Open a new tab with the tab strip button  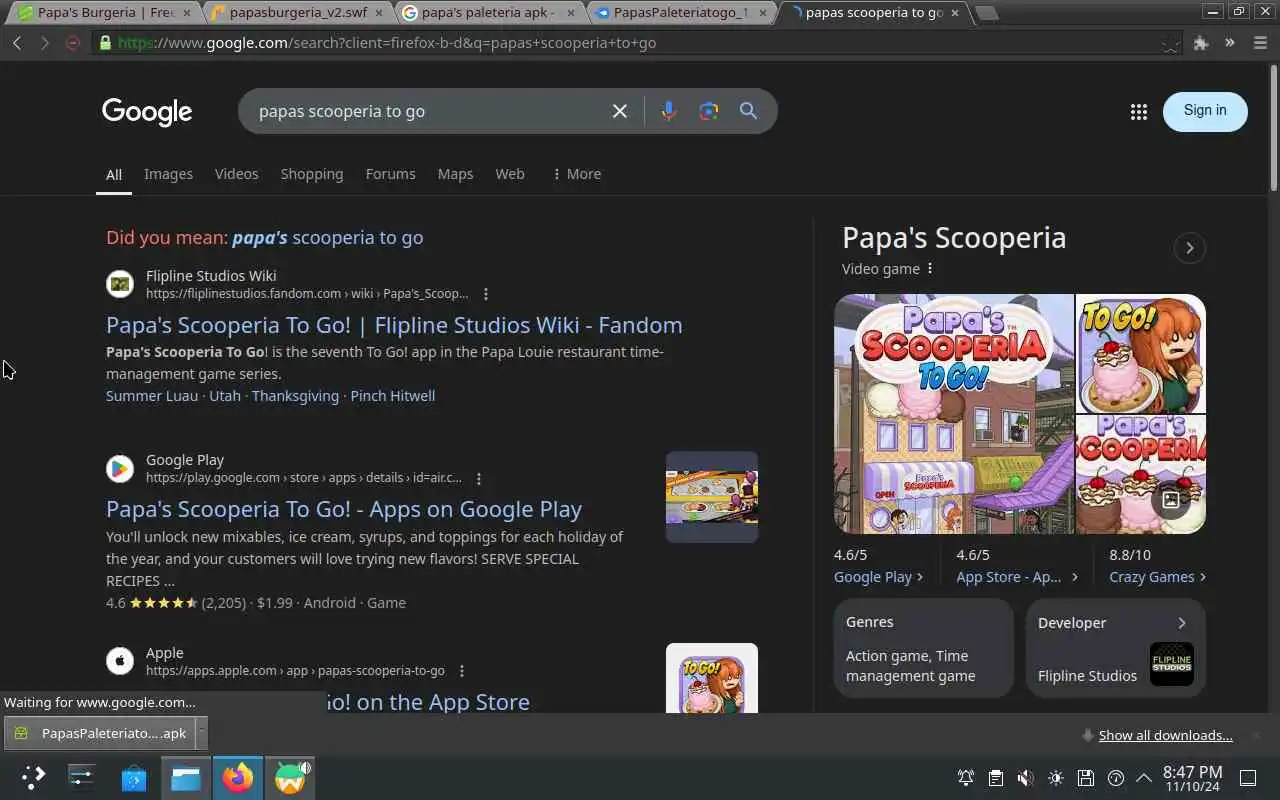(x=986, y=13)
